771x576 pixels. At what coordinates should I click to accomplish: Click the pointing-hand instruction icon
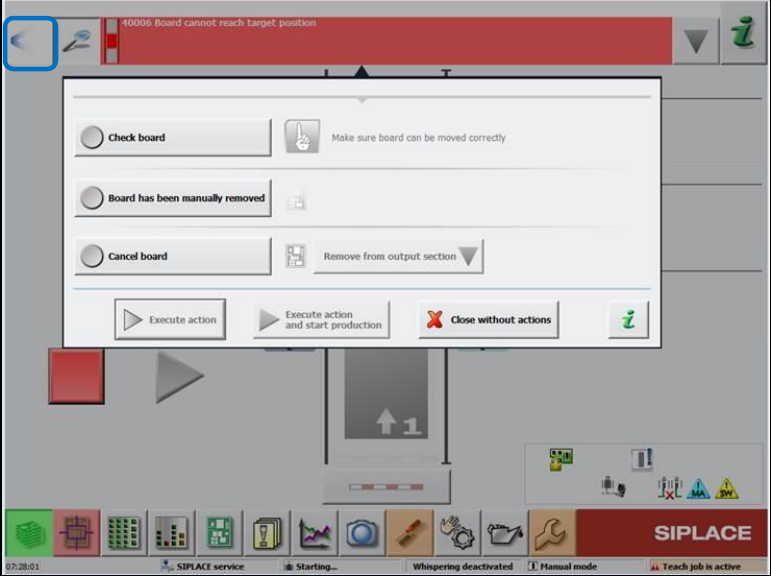tap(302, 136)
